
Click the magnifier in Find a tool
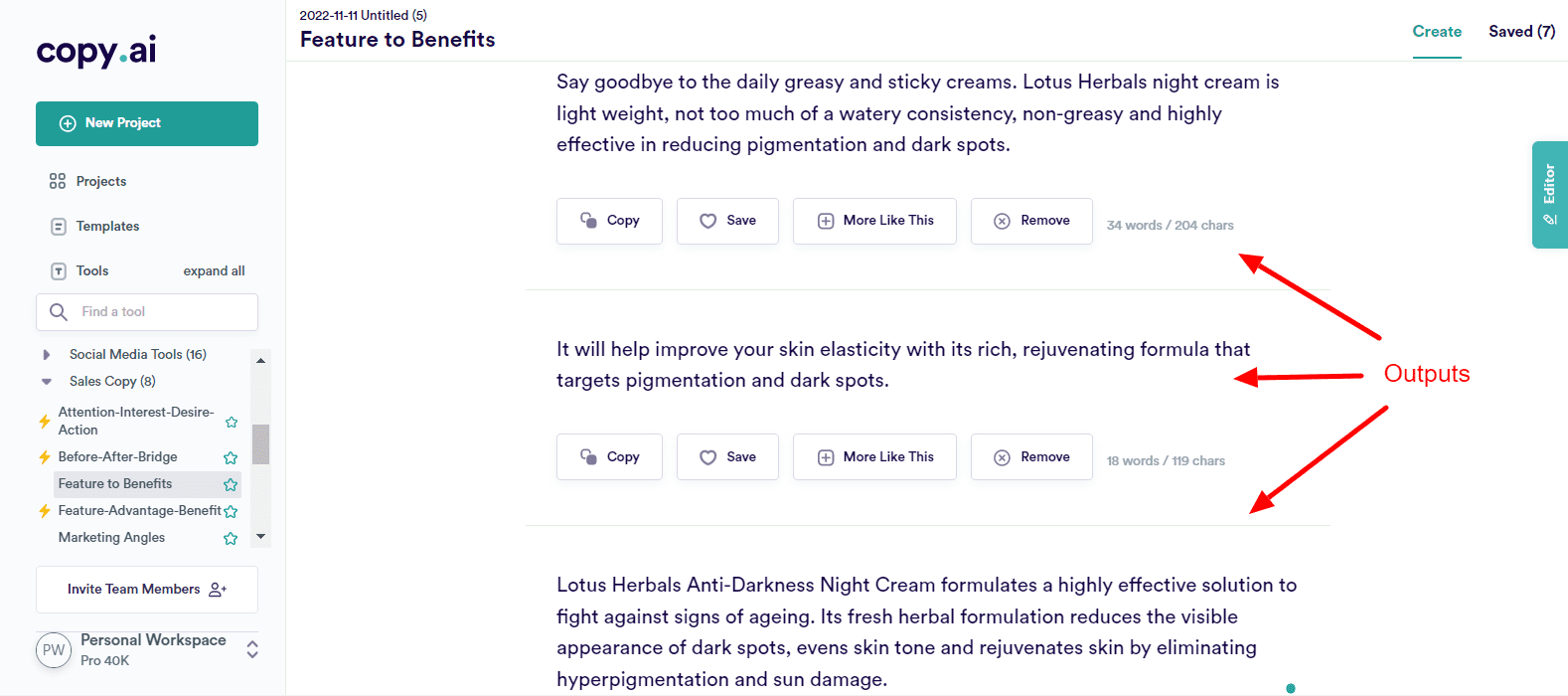(59, 312)
